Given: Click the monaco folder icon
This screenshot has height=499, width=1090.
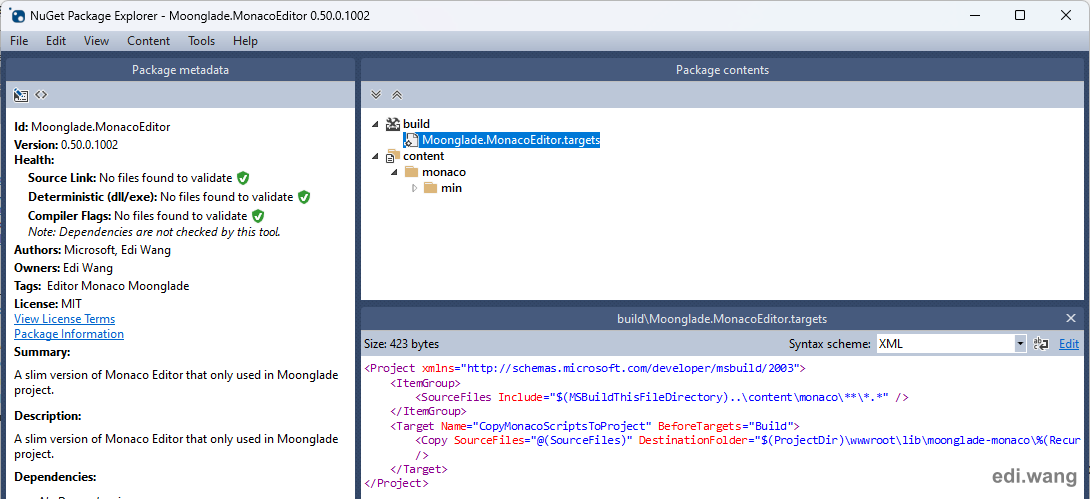Looking at the screenshot, I should pyautogui.click(x=412, y=172).
